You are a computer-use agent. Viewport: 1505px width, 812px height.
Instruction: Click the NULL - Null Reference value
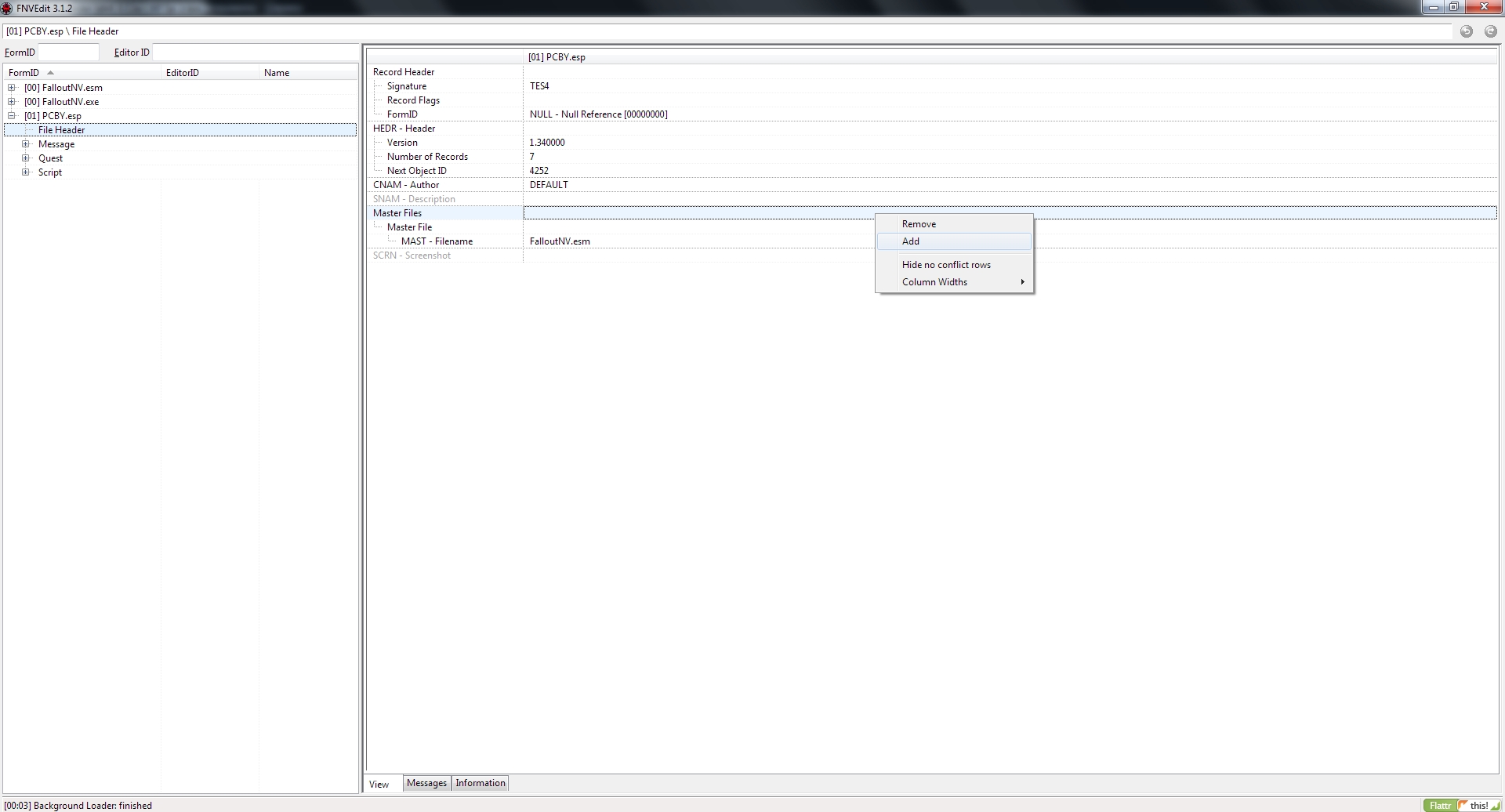598,114
